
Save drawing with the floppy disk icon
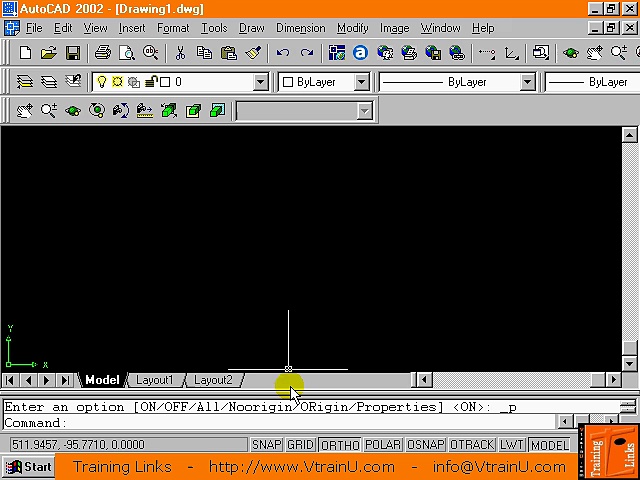(73, 53)
